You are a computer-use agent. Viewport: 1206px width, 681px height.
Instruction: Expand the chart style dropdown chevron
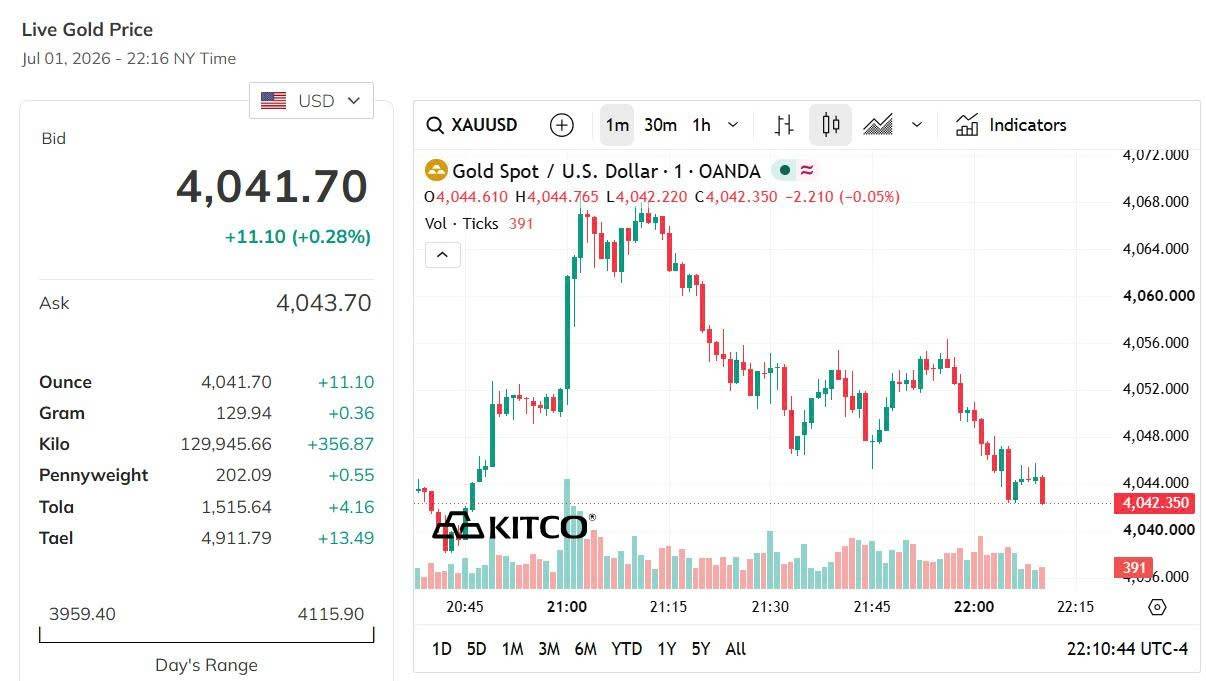[x=917, y=125]
